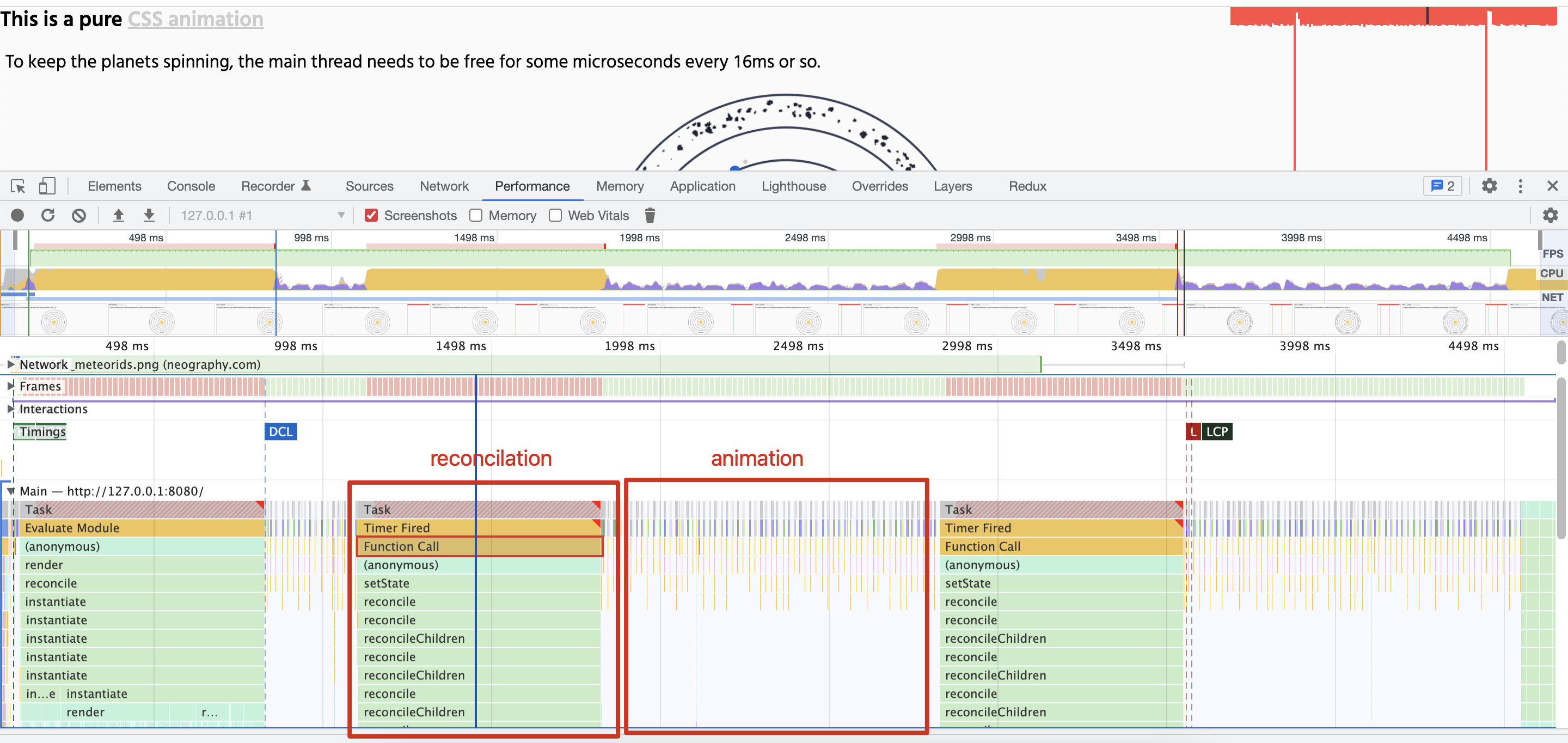Open the Lighthouse tab
Viewport: 1568px width, 743px height.
click(793, 186)
